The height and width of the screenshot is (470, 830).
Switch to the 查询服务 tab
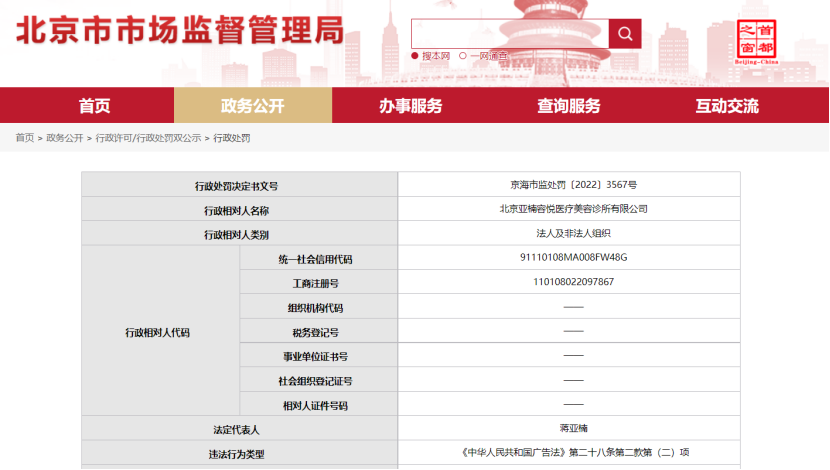point(568,106)
